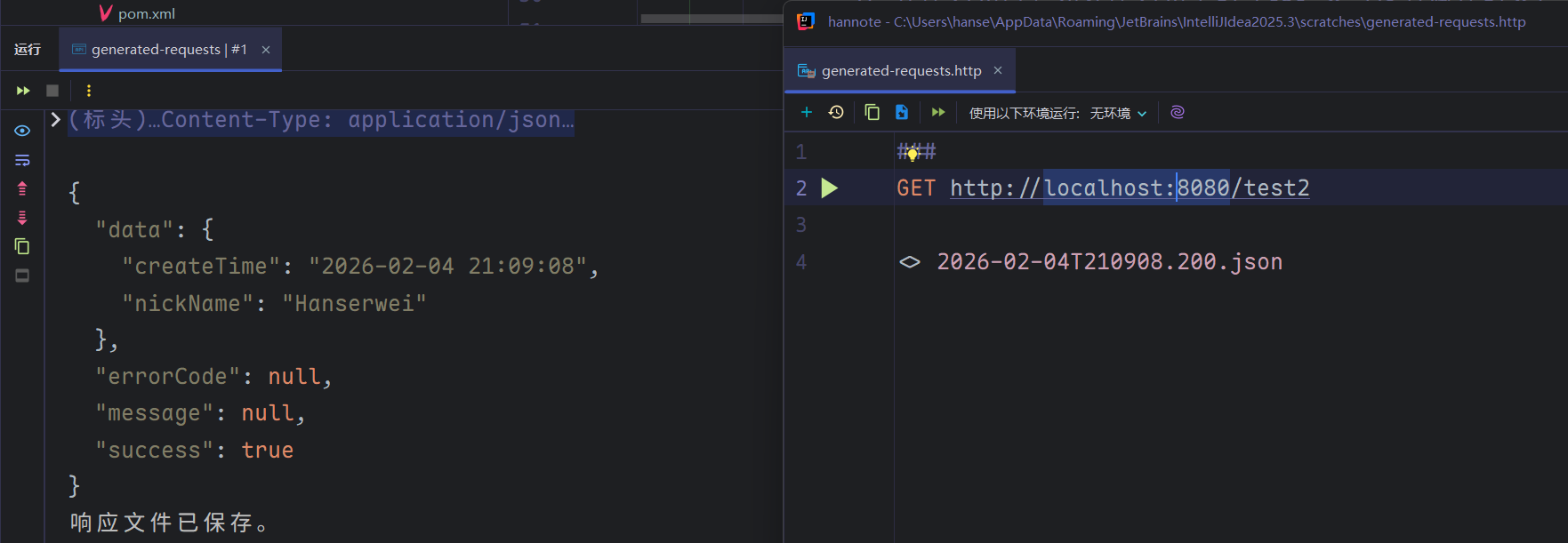Open the environment selector dropdown 无环境
The image size is (1568, 543).
pyautogui.click(x=1118, y=113)
